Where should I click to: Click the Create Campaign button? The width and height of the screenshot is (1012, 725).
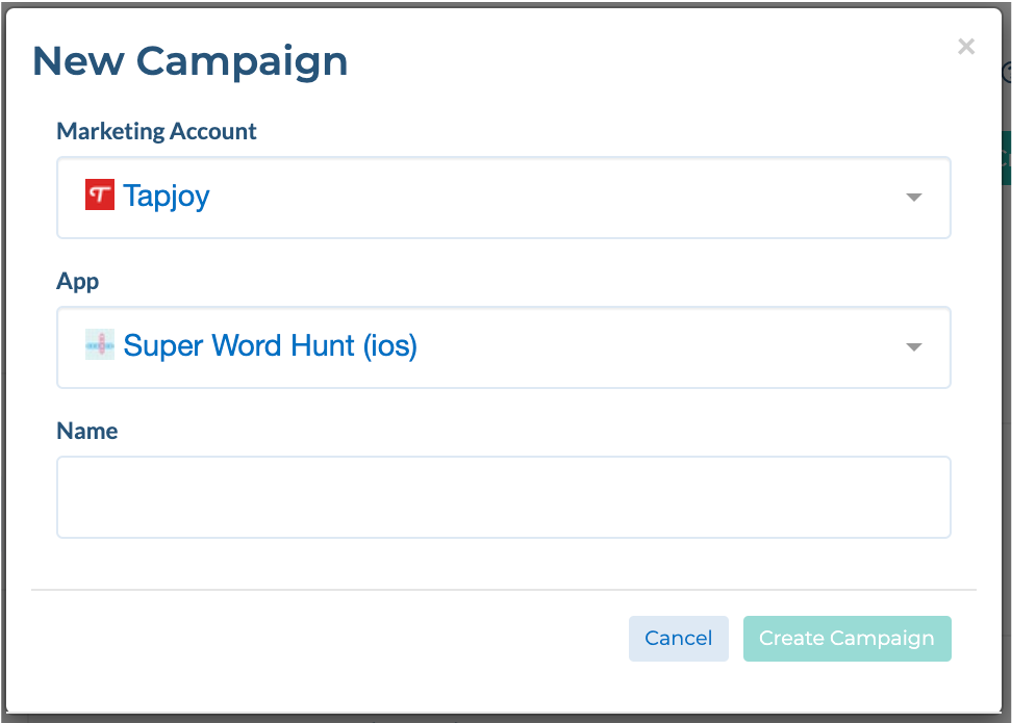pos(846,638)
